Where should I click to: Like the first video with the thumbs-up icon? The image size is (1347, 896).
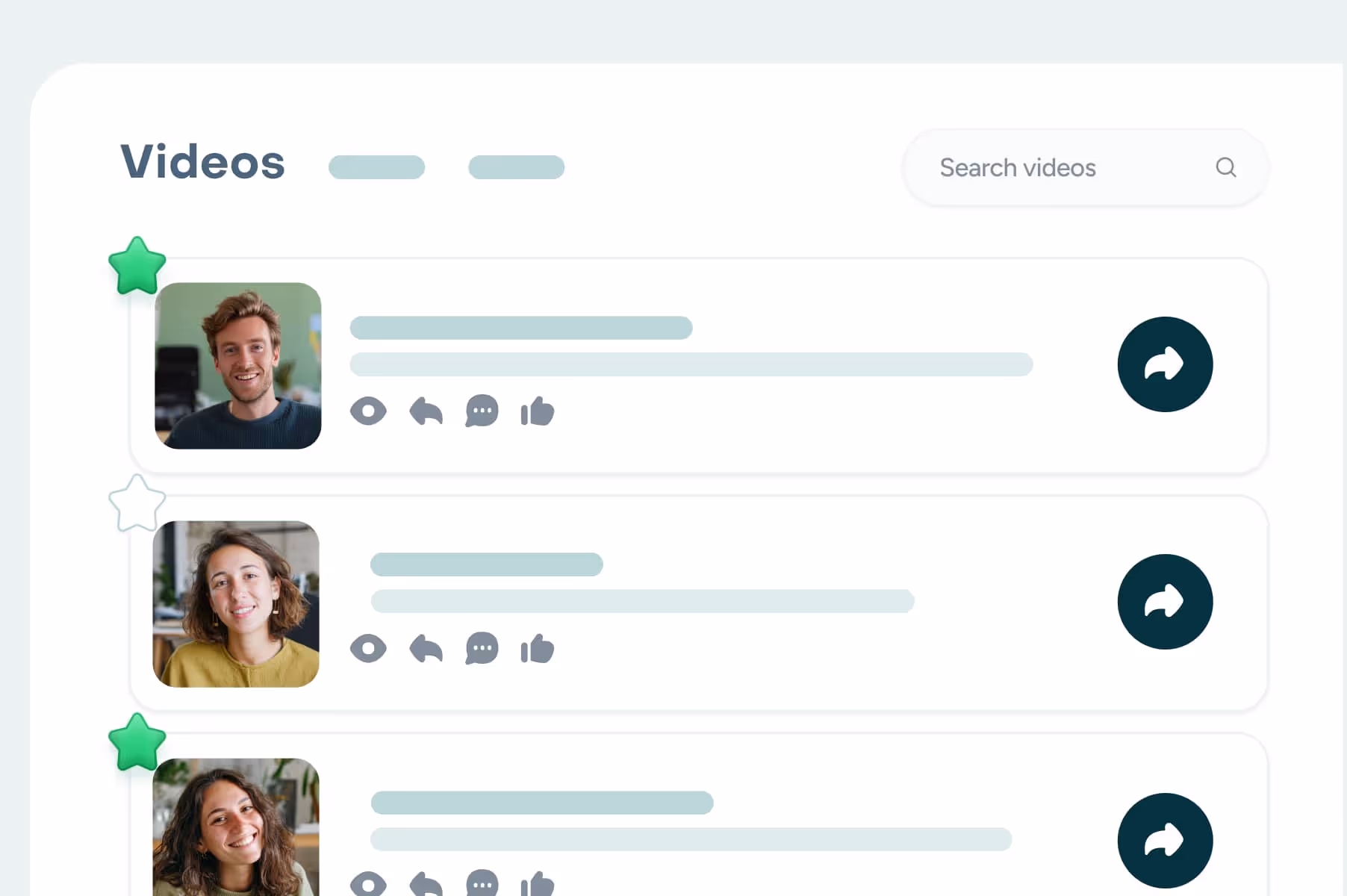[x=538, y=411]
